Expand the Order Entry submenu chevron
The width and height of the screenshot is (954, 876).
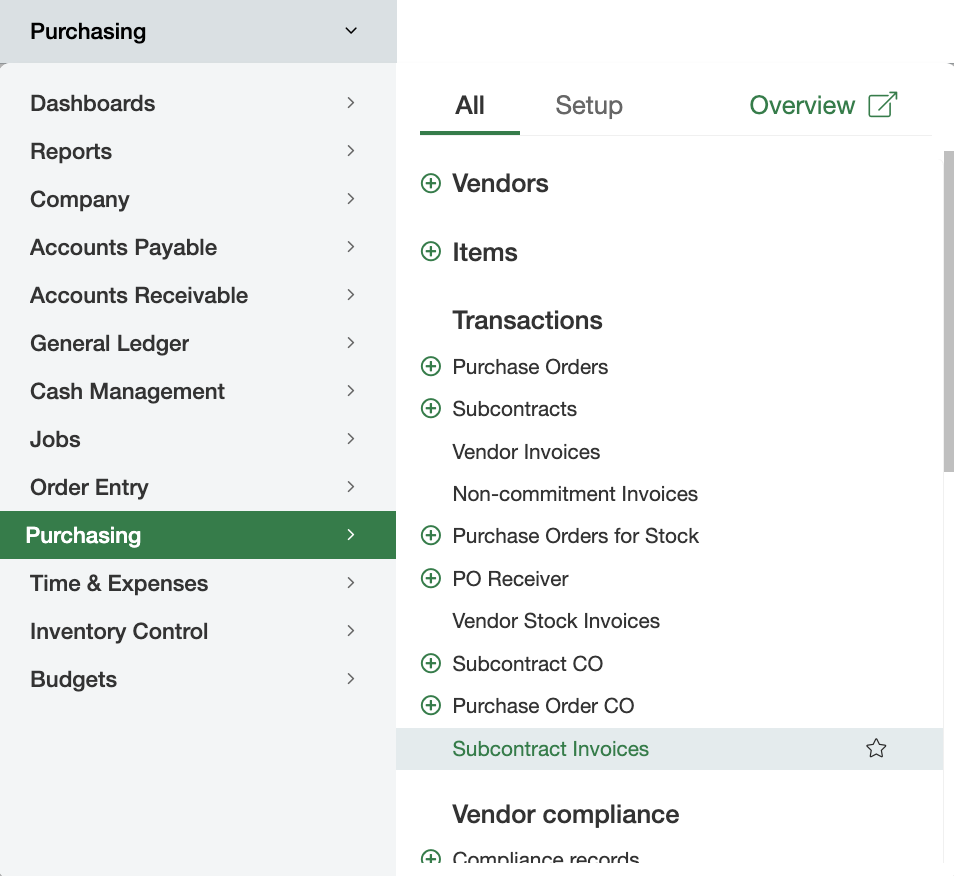350,487
